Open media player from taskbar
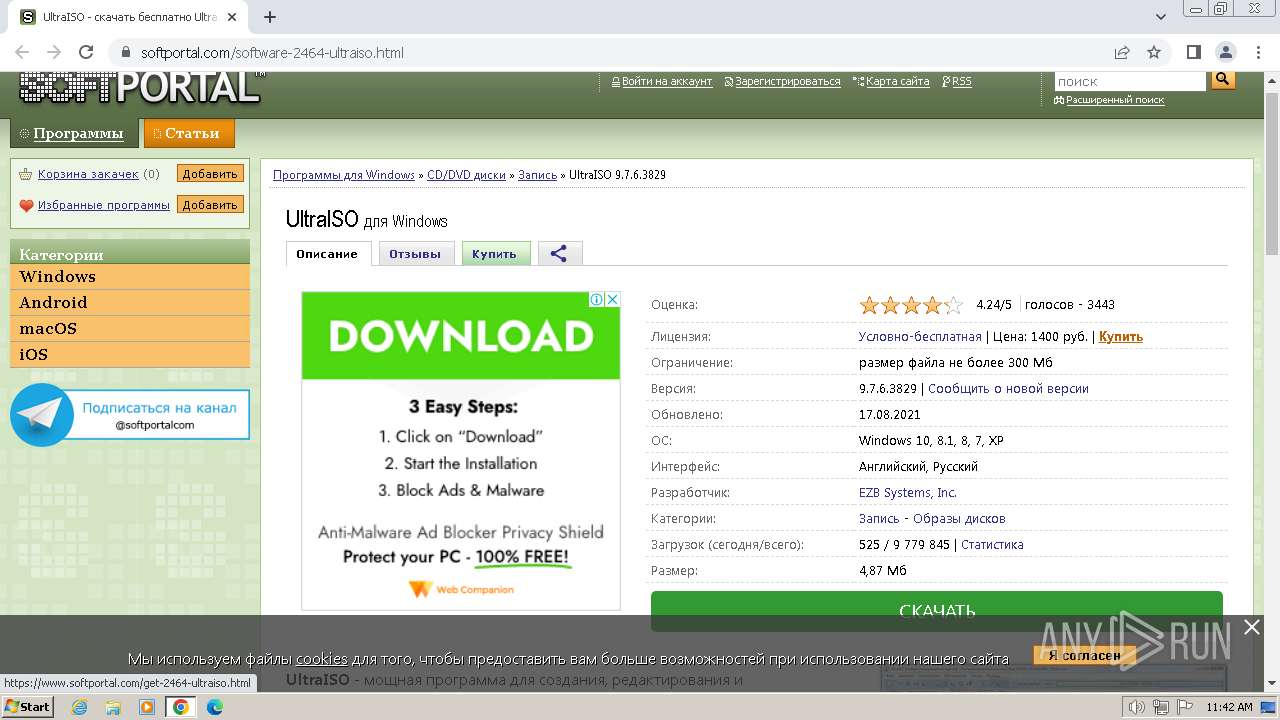Viewport: 1280px width, 720px height. coord(147,707)
